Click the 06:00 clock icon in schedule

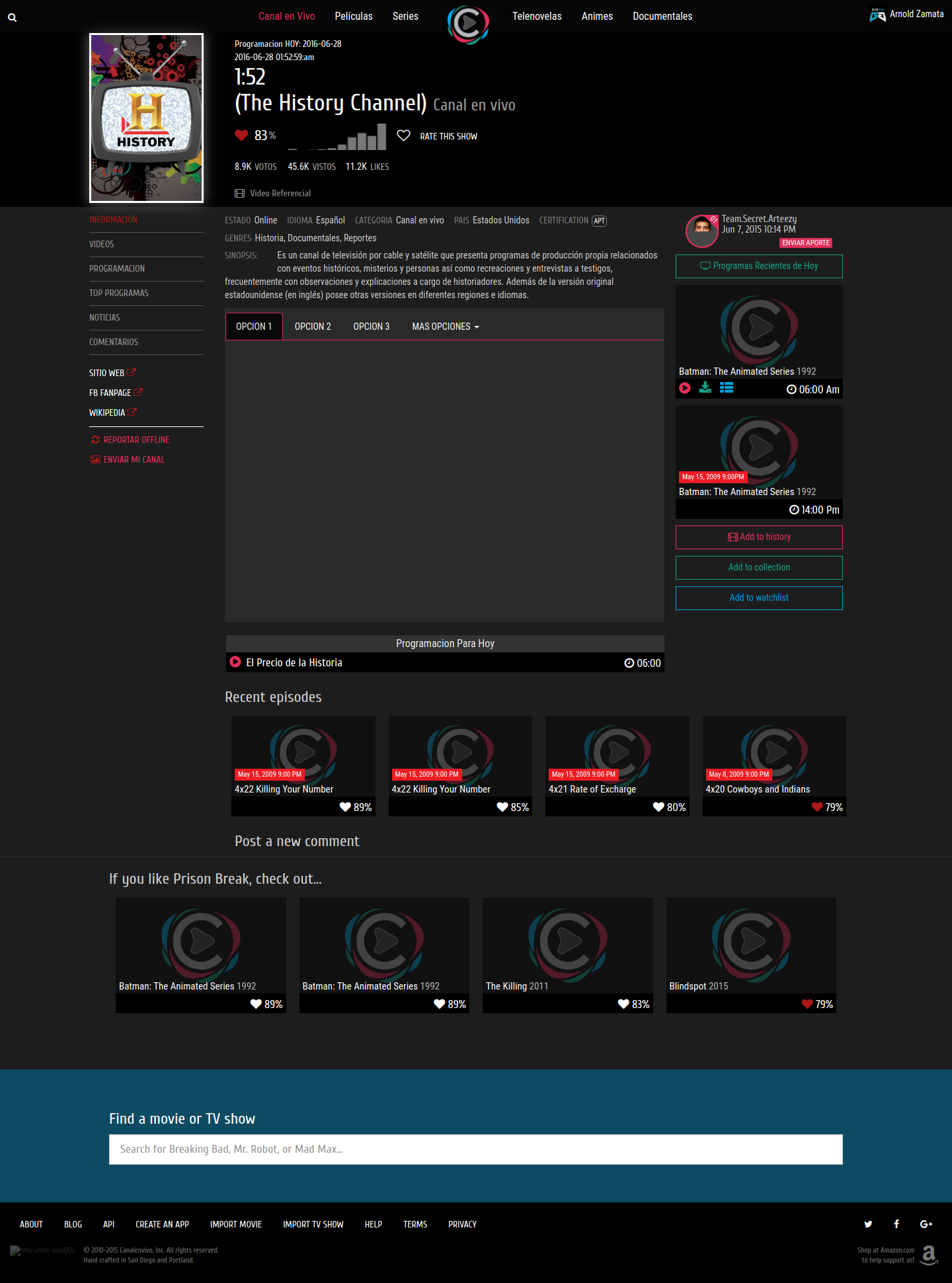coord(629,663)
